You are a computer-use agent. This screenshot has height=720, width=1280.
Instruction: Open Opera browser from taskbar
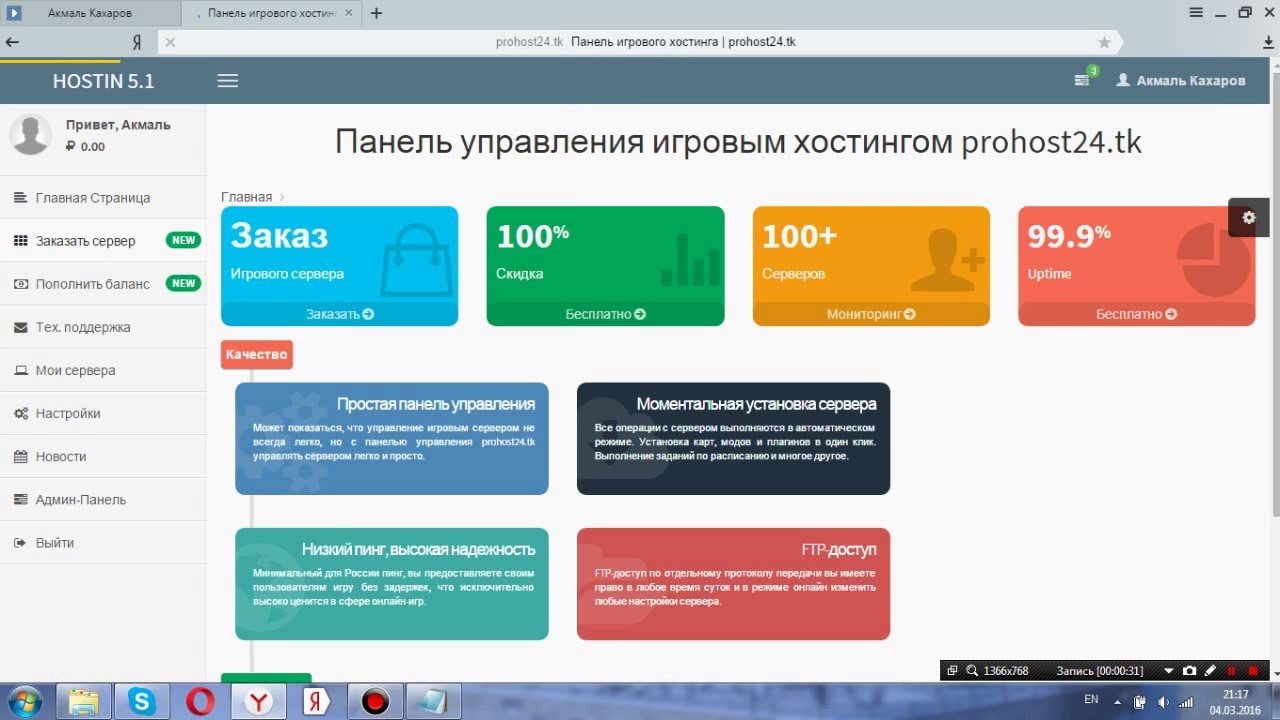pos(200,701)
